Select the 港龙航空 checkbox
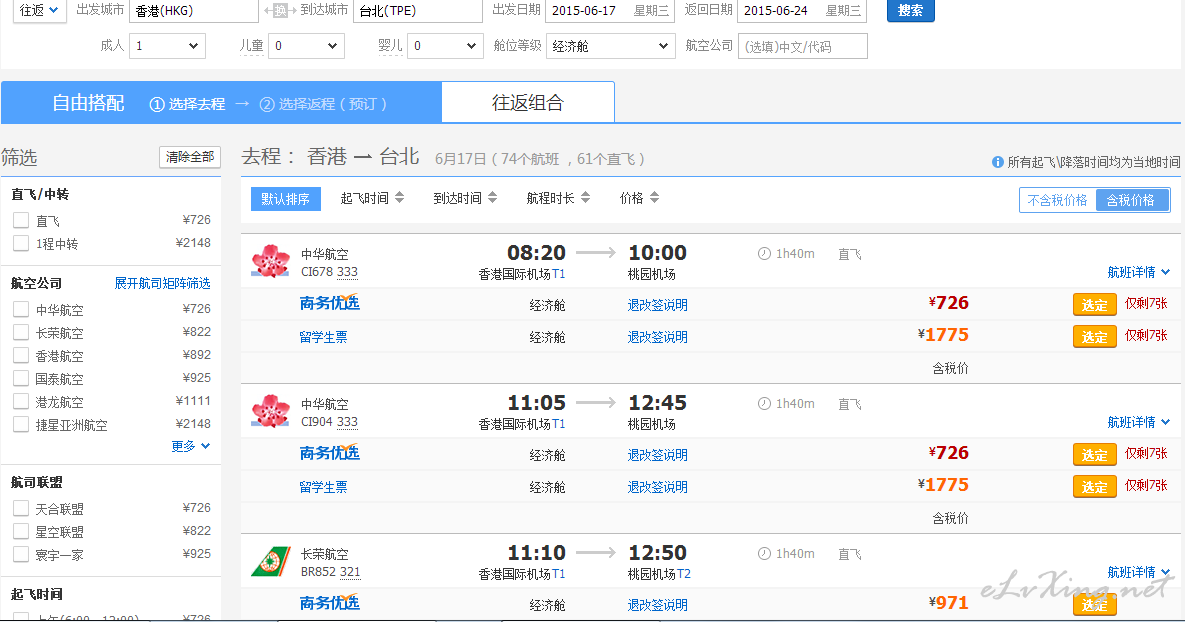Screen dimensions: 1185x622 (21, 401)
